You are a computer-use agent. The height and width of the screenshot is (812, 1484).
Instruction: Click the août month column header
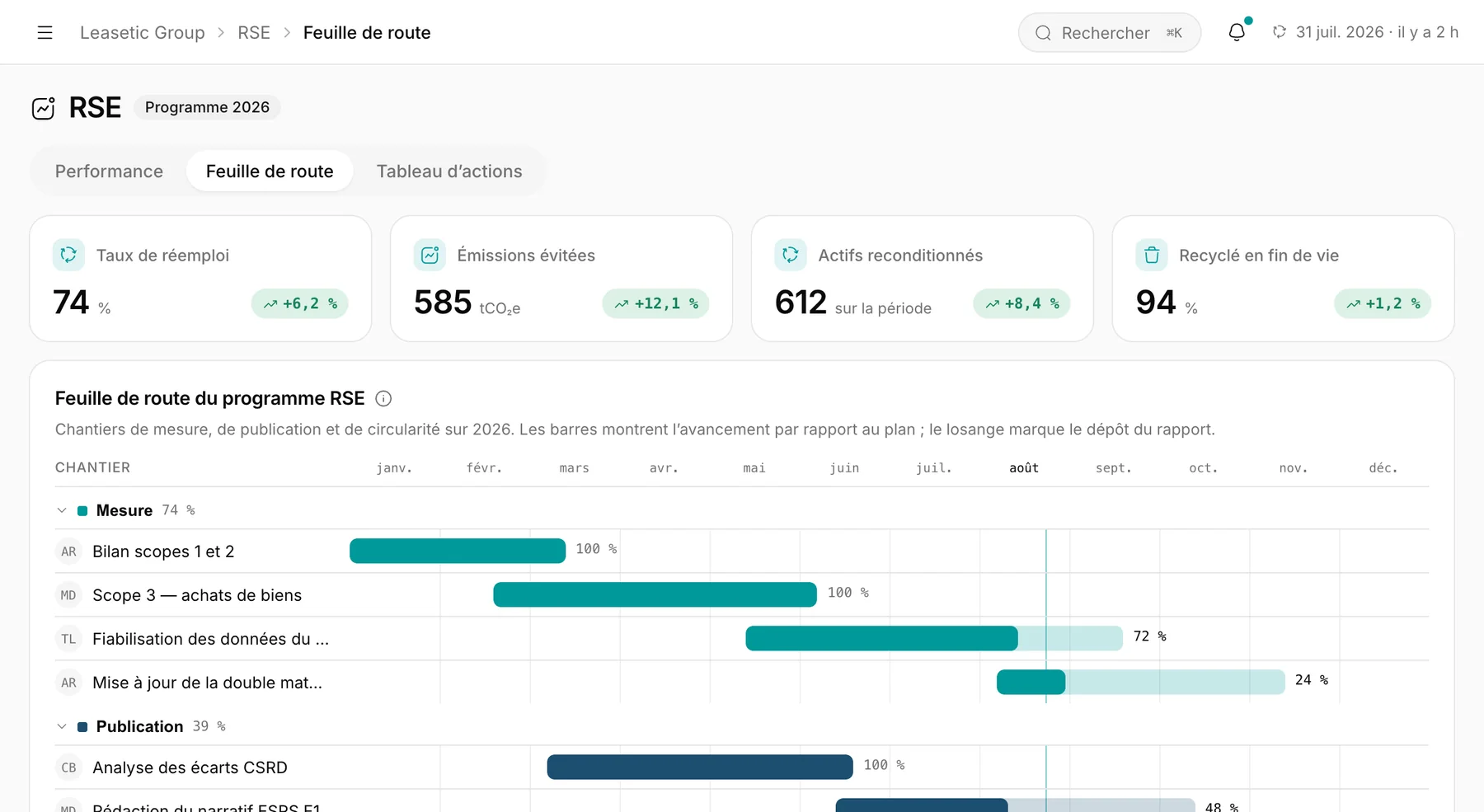(1024, 467)
